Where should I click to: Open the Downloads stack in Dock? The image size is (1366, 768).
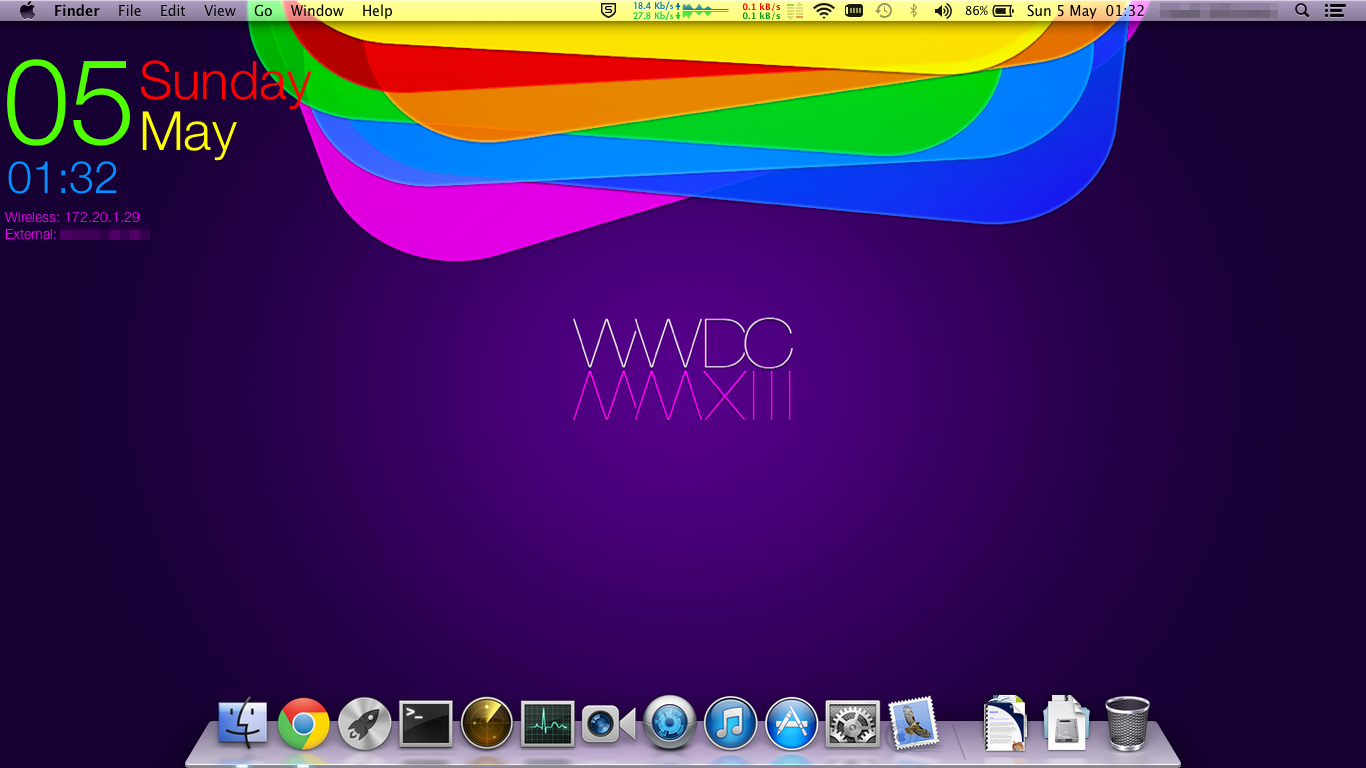1067,722
